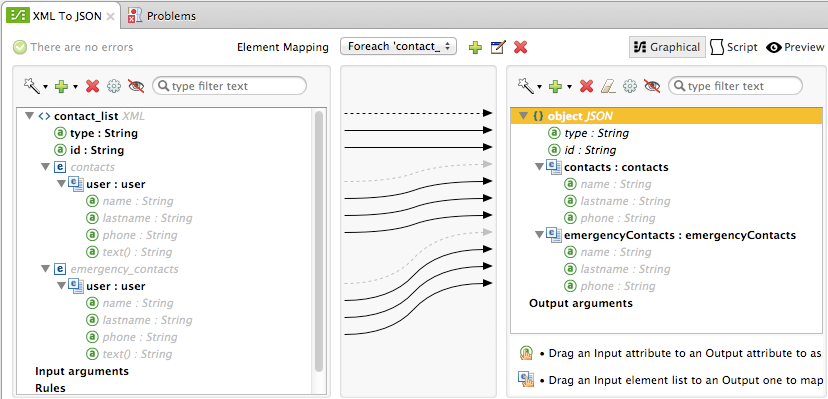Screen dimensions: 828x399
Task: Click the add element mapping plus icon
Action: 475,48
